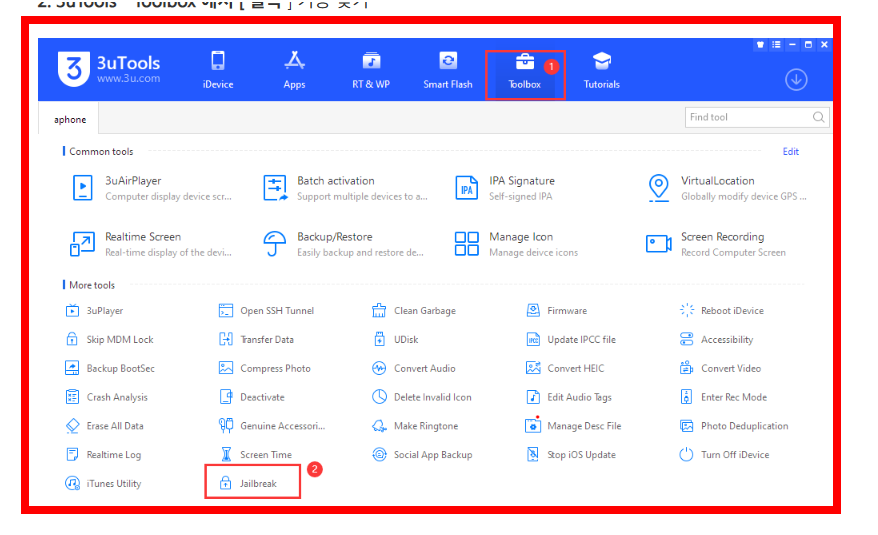Open Batch activation tool

[x=345, y=188]
